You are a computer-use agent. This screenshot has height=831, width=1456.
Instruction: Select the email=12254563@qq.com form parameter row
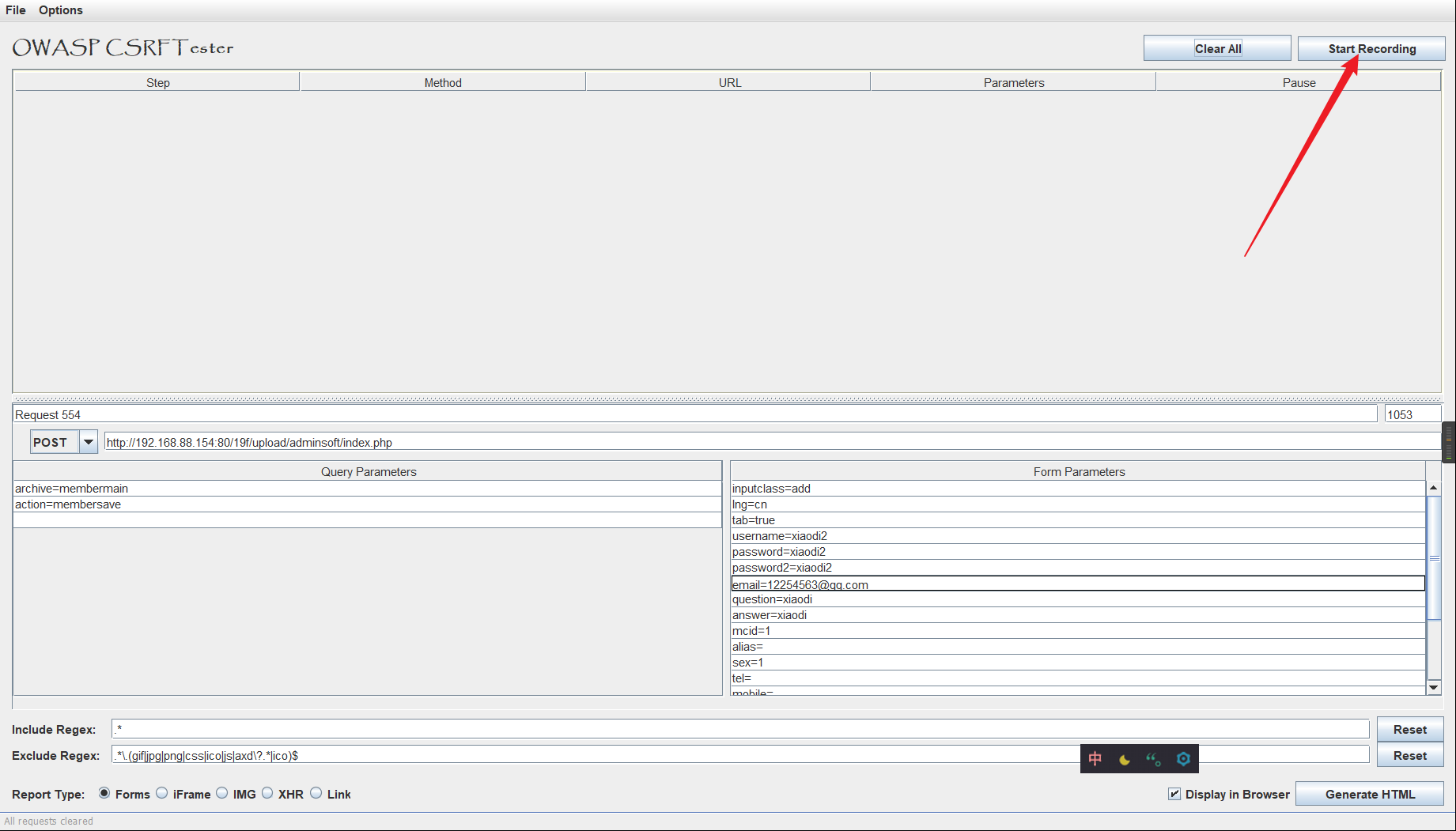870,584
